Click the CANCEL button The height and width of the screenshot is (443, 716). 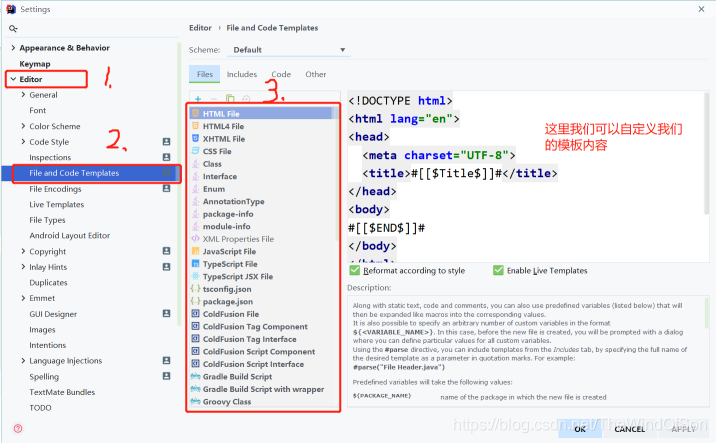(x=630, y=429)
